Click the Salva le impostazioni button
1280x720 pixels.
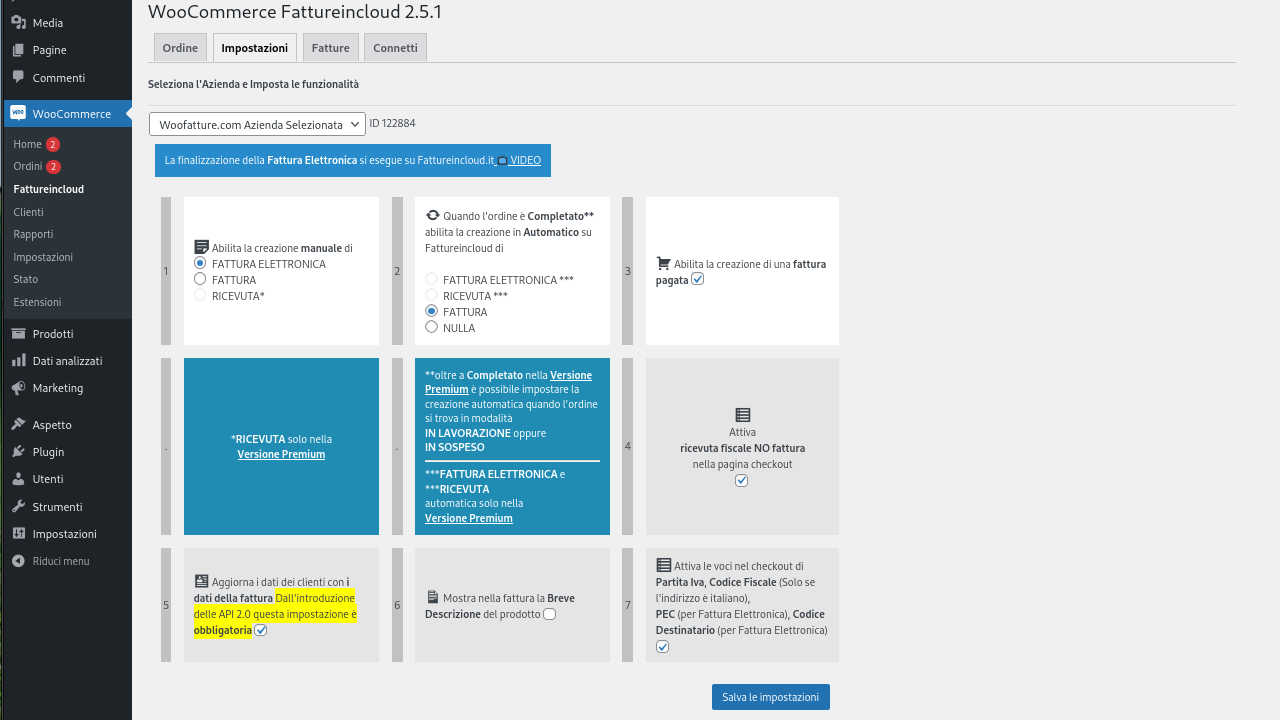pyautogui.click(x=771, y=697)
